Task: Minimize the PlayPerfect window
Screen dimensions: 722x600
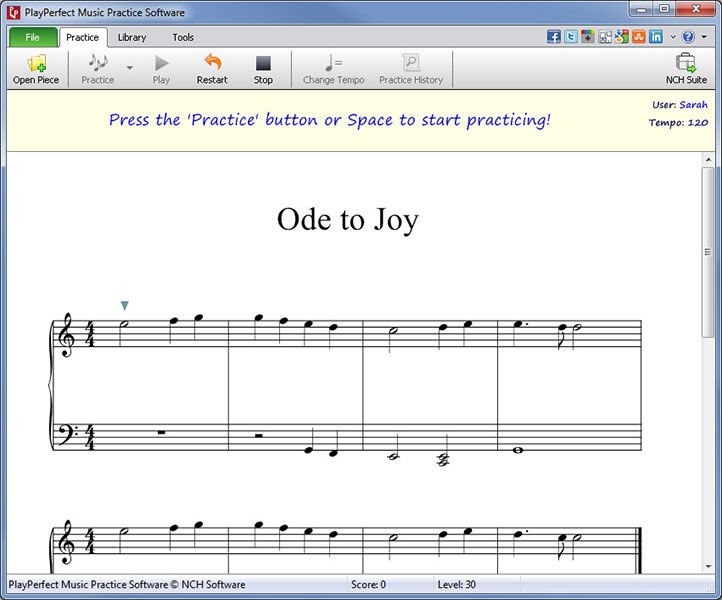Action: pos(642,9)
